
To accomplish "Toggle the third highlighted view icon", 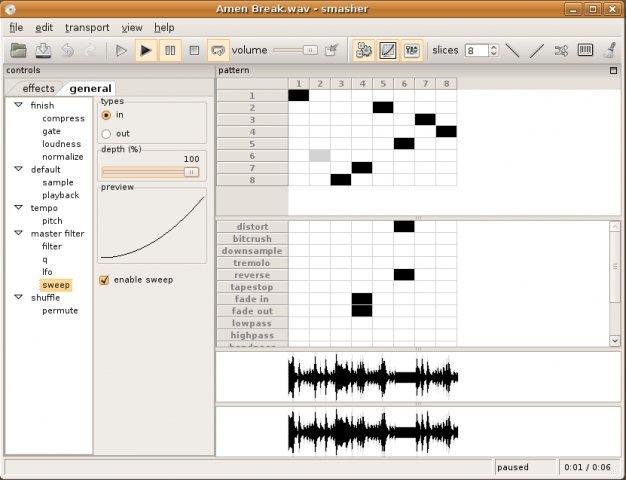I will [x=412, y=50].
